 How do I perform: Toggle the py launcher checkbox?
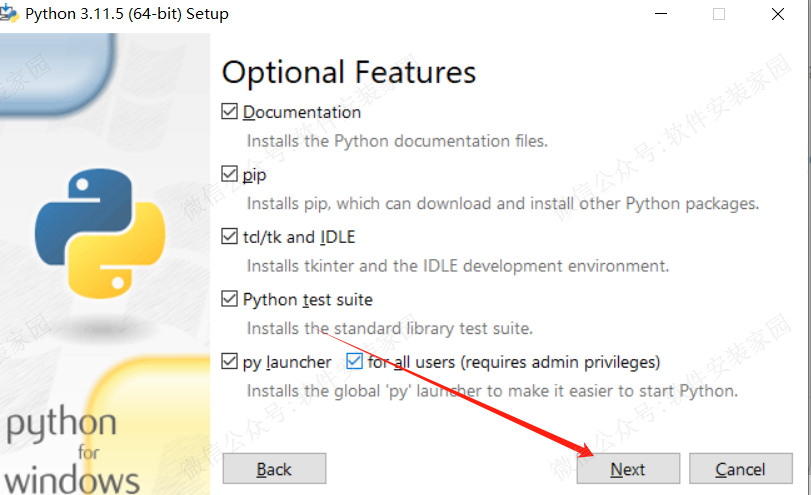click(230, 362)
